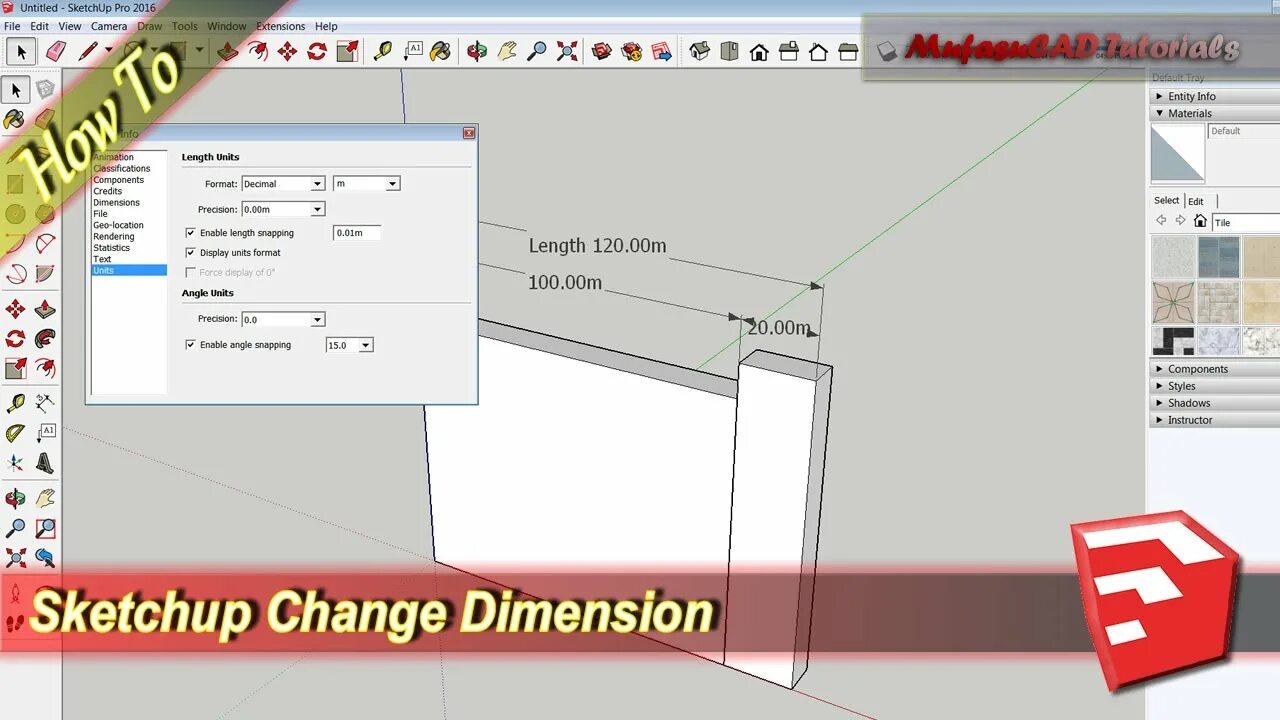Activate the Orbit tool in top toolbar
This screenshot has height=720, width=1280.
[x=477, y=51]
